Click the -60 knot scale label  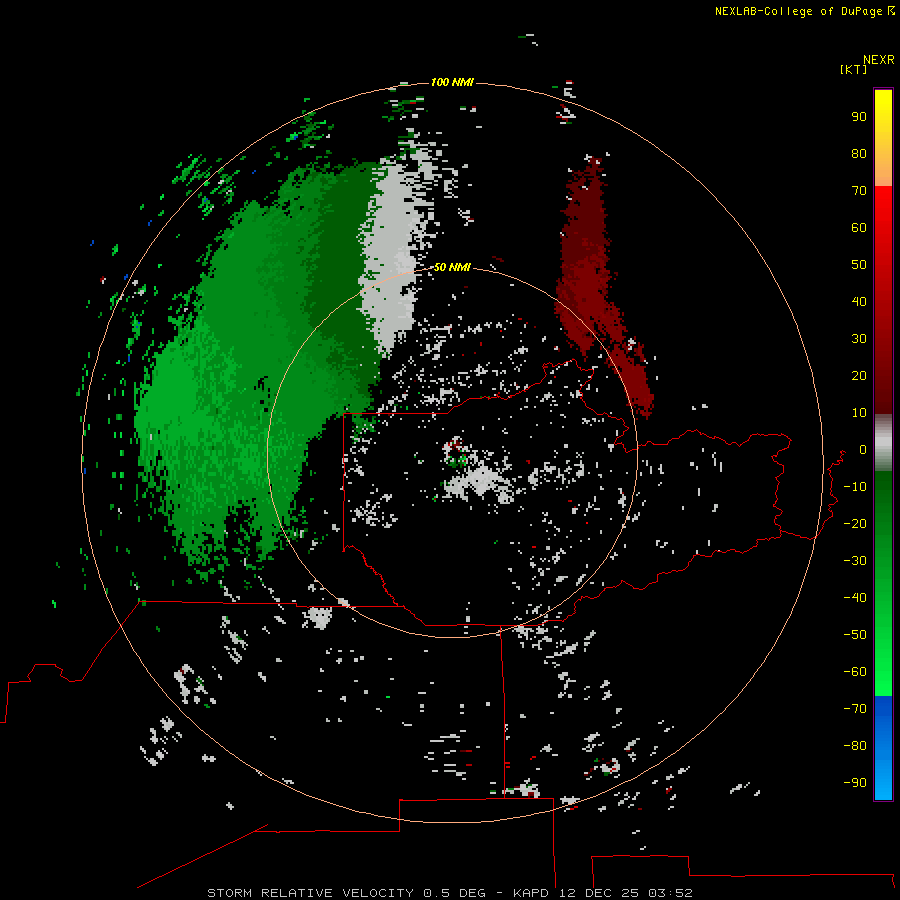pyautogui.click(x=855, y=672)
